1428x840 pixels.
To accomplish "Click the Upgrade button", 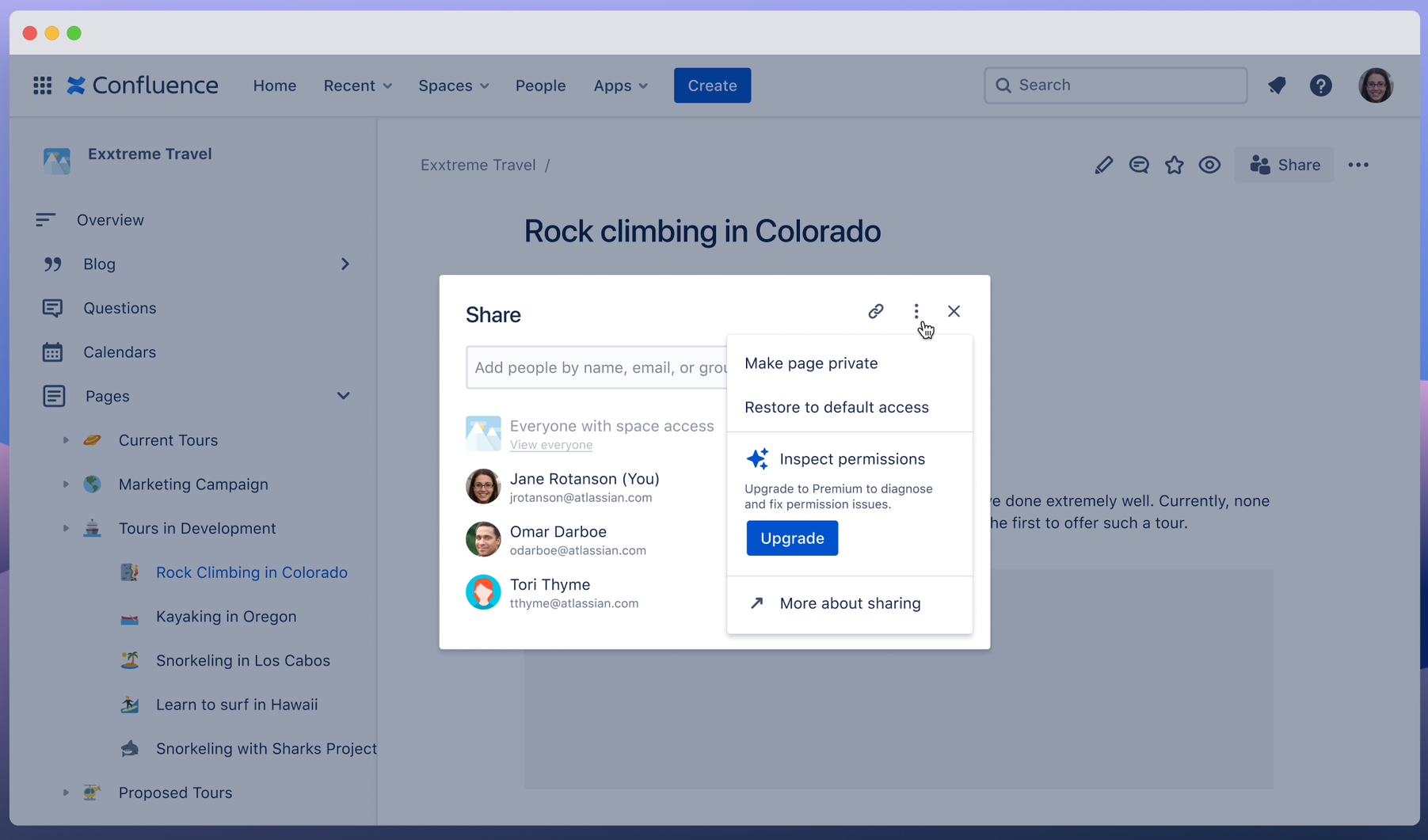I will click(x=792, y=538).
